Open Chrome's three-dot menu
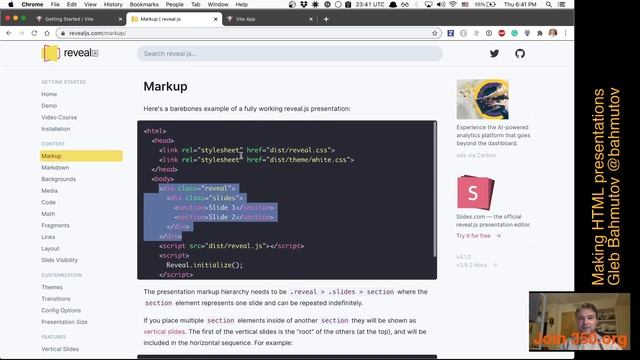Screen dimensions: 640x360 pos(565,33)
